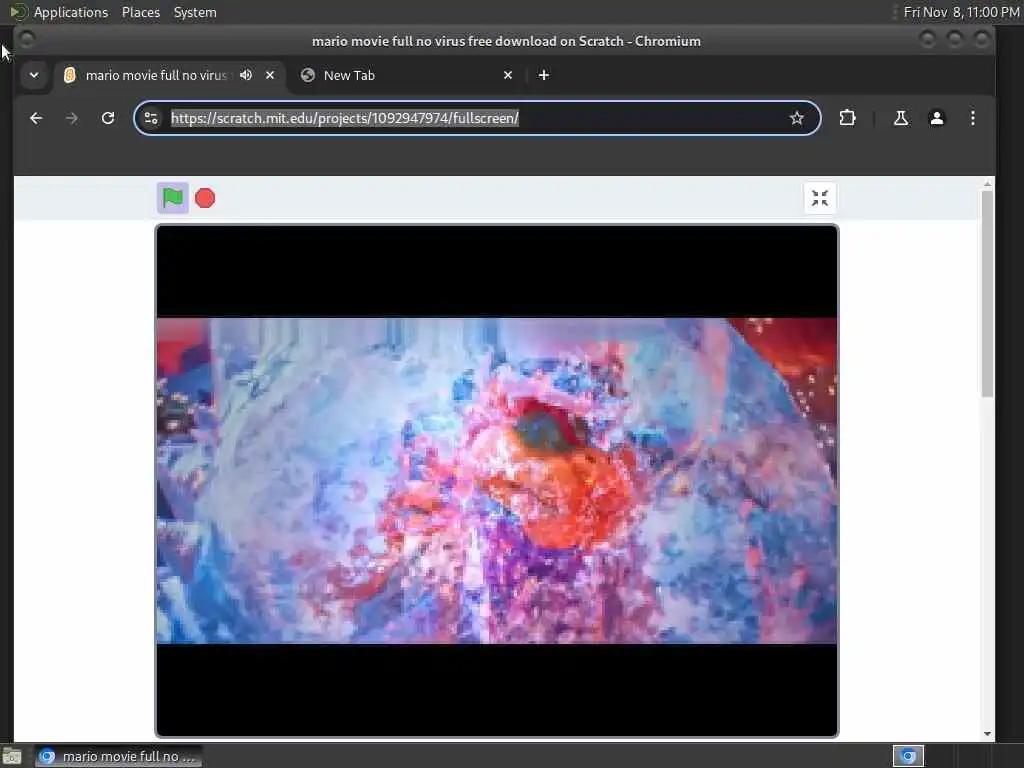Click the clock showing Fri Nov 8
This screenshot has height=768, width=1024.
click(961, 12)
